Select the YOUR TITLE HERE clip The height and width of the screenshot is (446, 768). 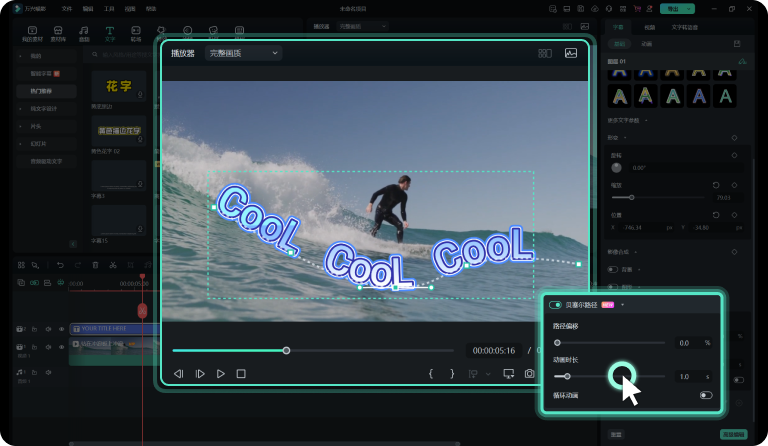[115, 329]
